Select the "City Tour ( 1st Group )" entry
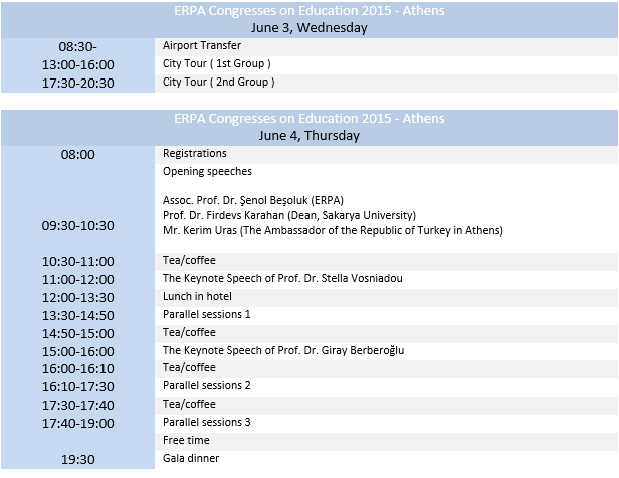The height and width of the screenshot is (478, 619). [217, 64]
